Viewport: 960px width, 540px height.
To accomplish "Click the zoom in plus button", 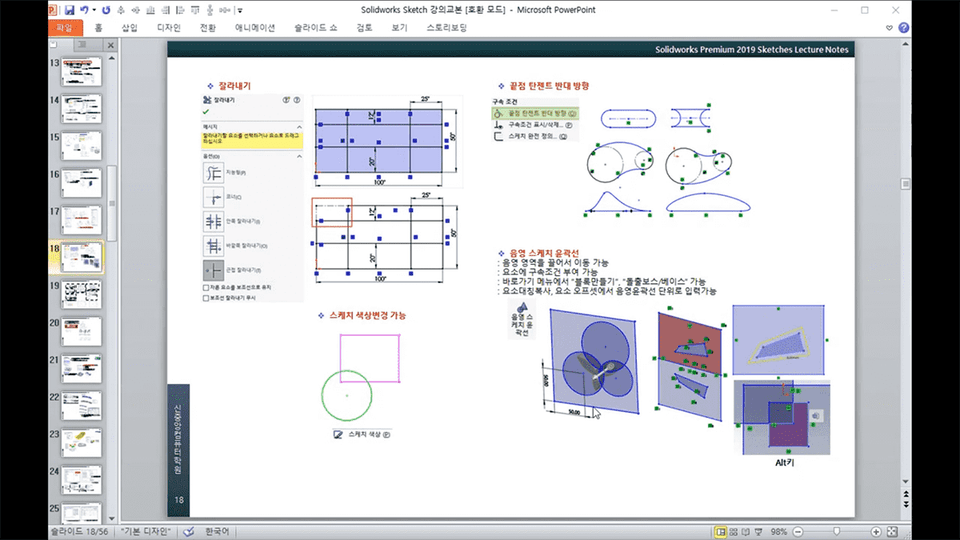I will (x=876, y=532).
